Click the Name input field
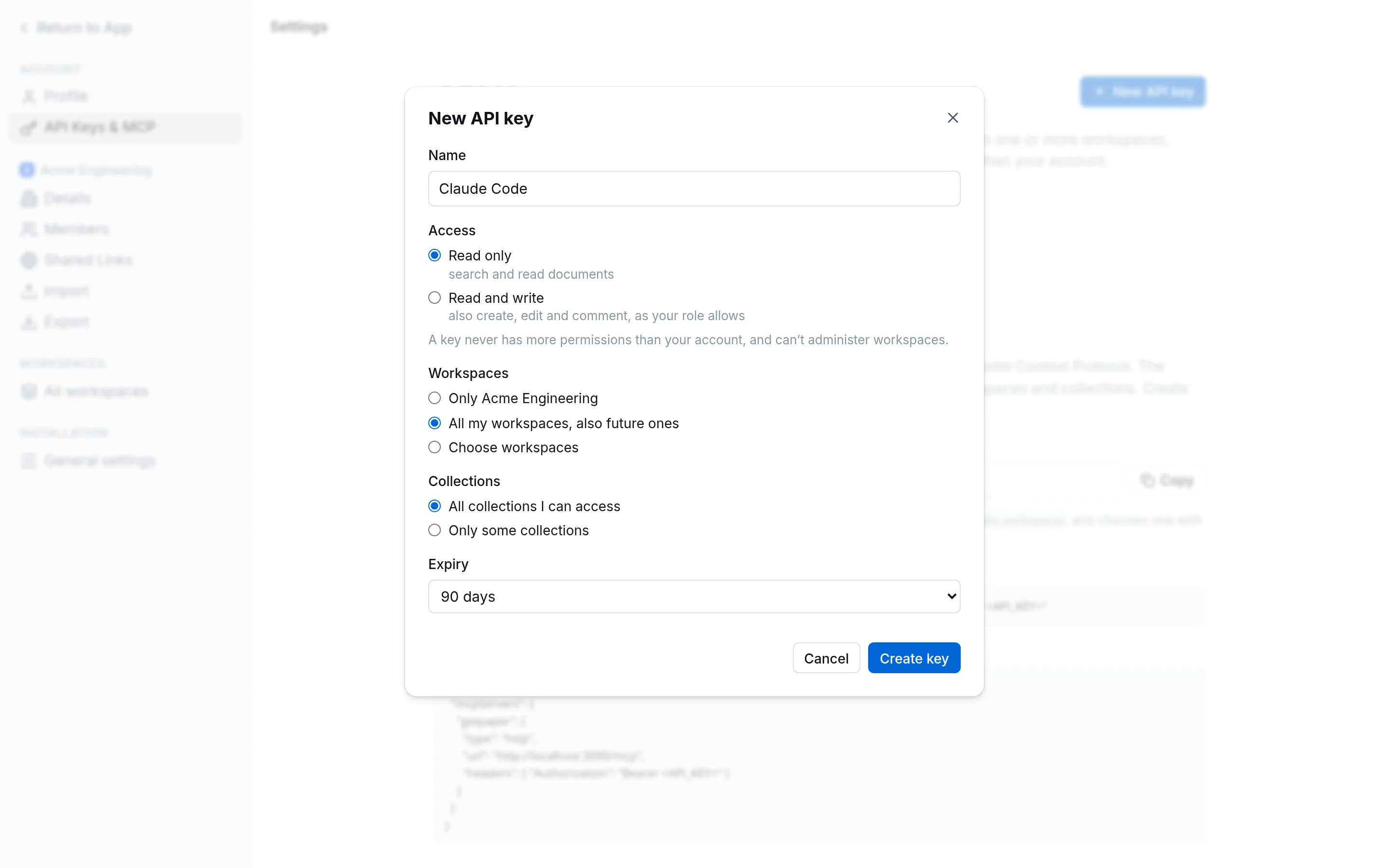 [694, 188]
